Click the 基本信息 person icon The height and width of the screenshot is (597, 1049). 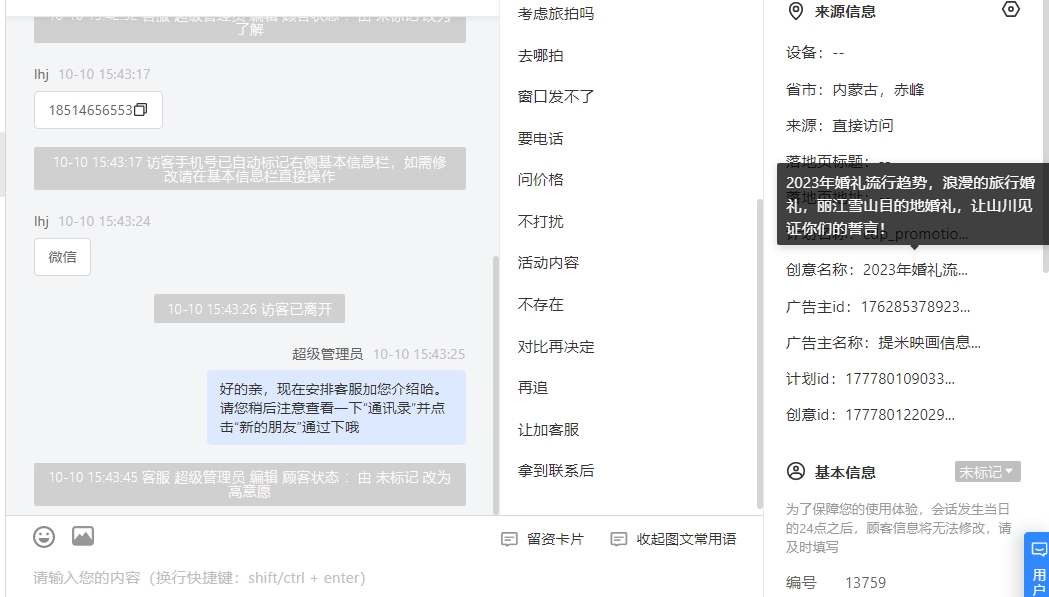tap(795, 472)
